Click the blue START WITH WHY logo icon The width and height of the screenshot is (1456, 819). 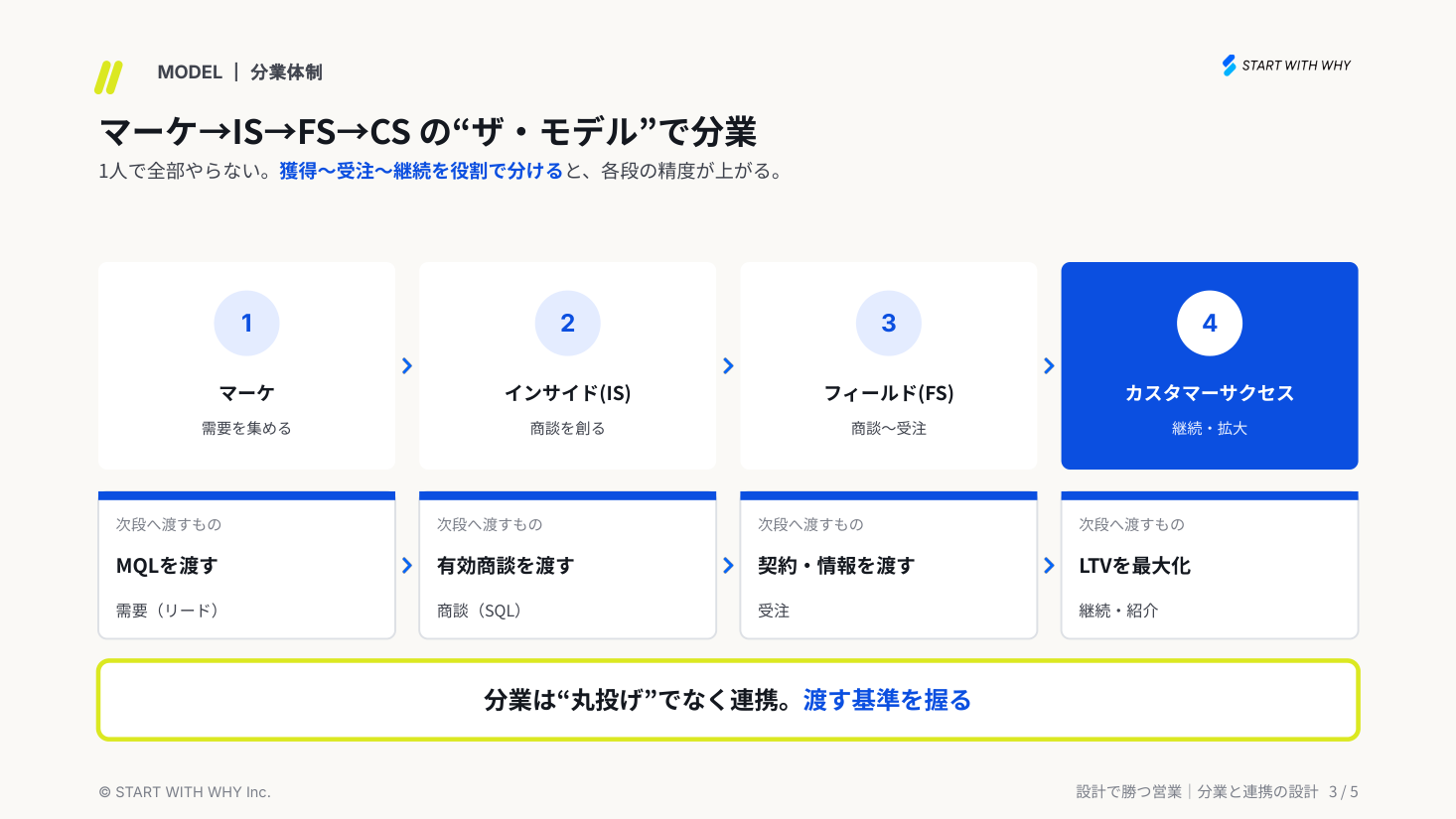(x=1229, y=66)
